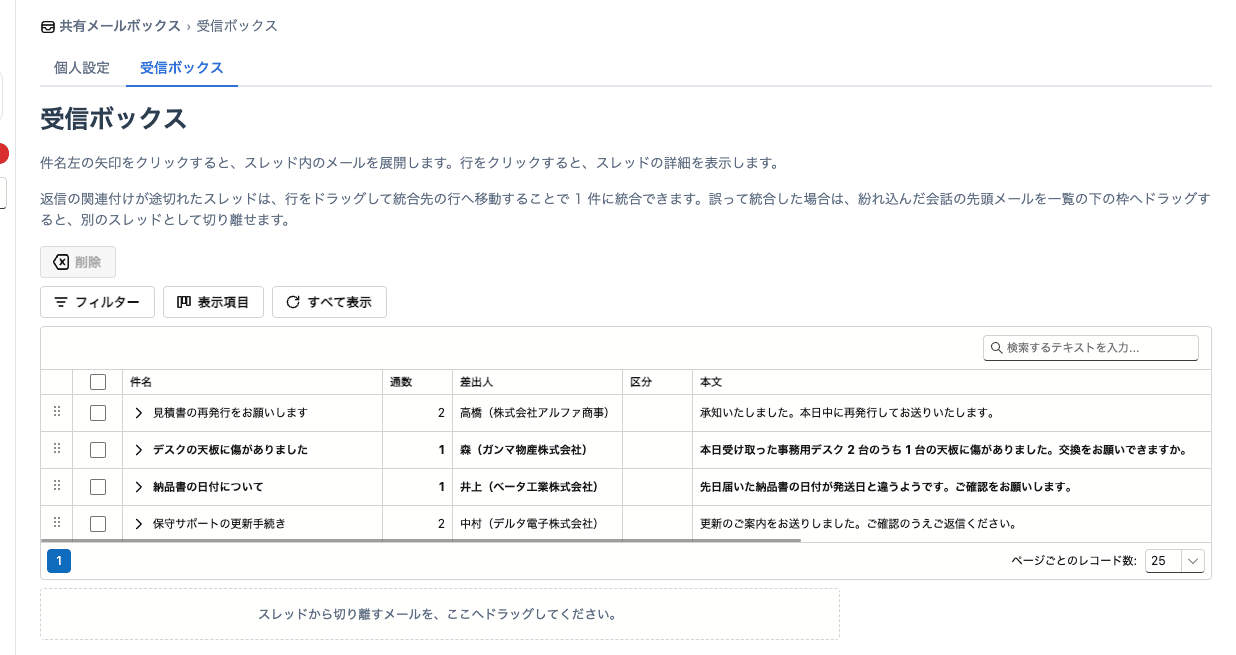Click the delete icon on 削除 button
Screen dimensions: 1236x655
(61, 262)
